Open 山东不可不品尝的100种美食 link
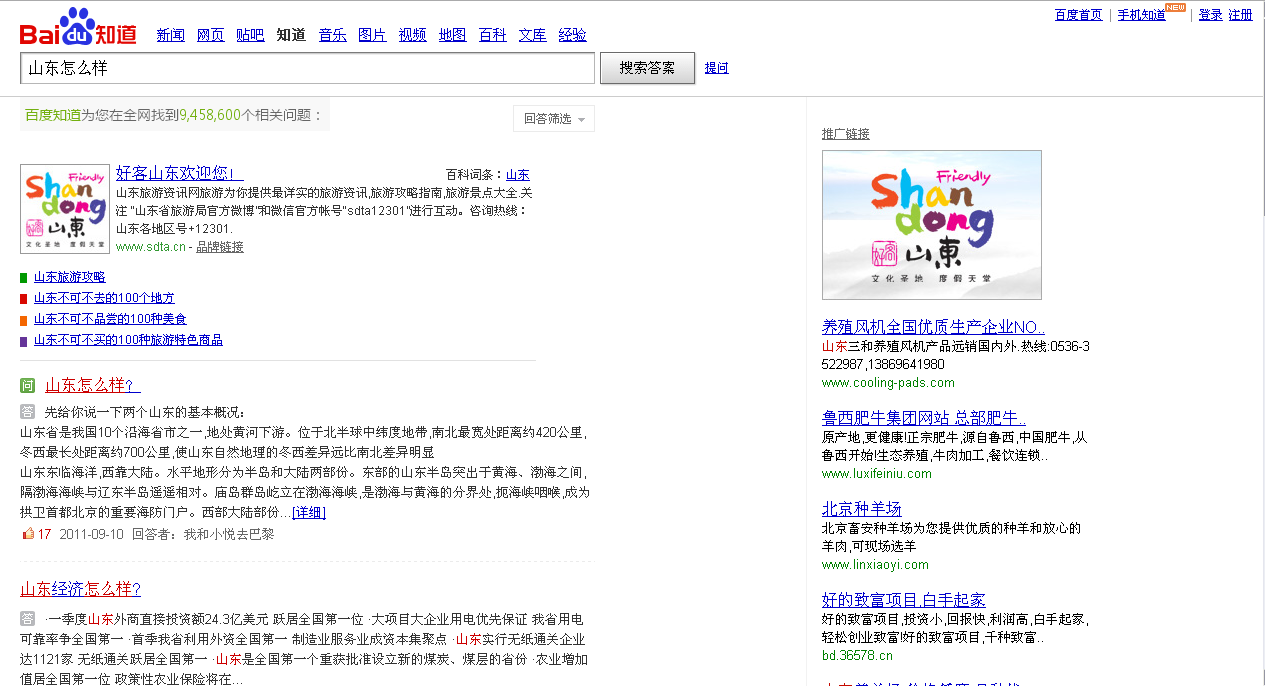This screenshot has height=686, width=1265. coord(110,319)
